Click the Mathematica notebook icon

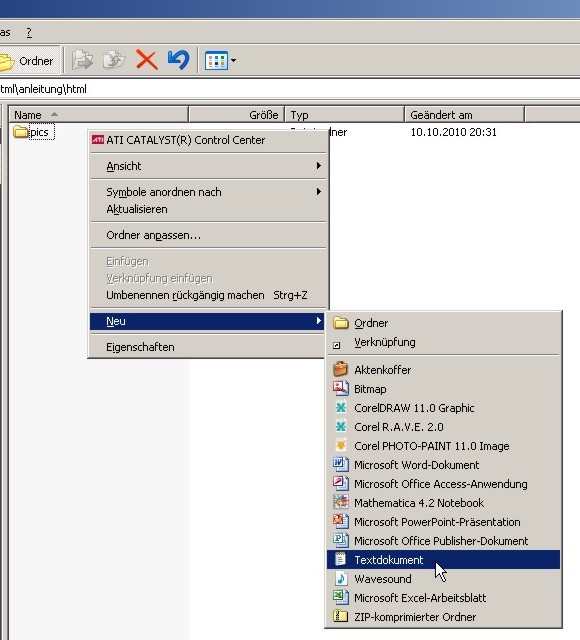(340, 502)
